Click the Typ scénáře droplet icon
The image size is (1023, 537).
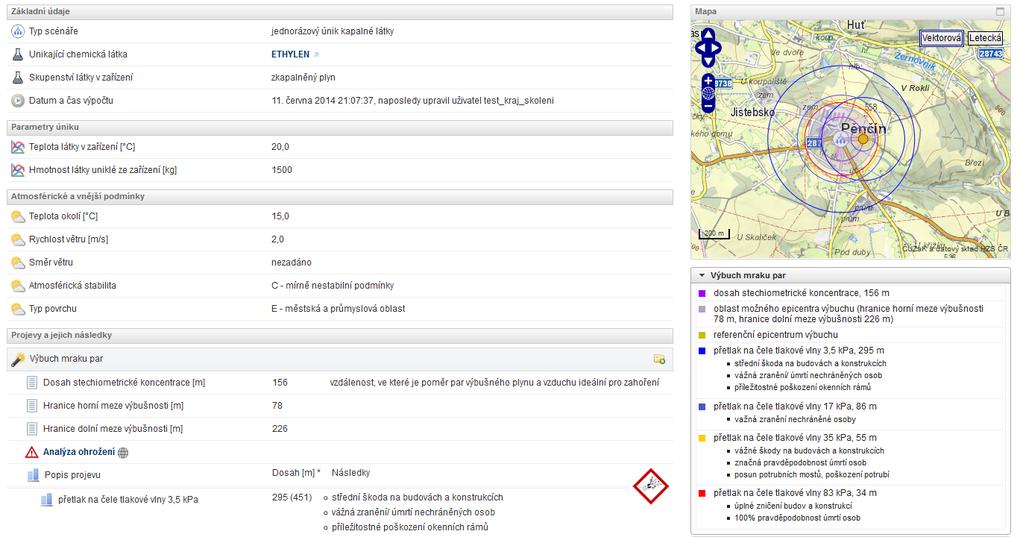click(18, 31)
